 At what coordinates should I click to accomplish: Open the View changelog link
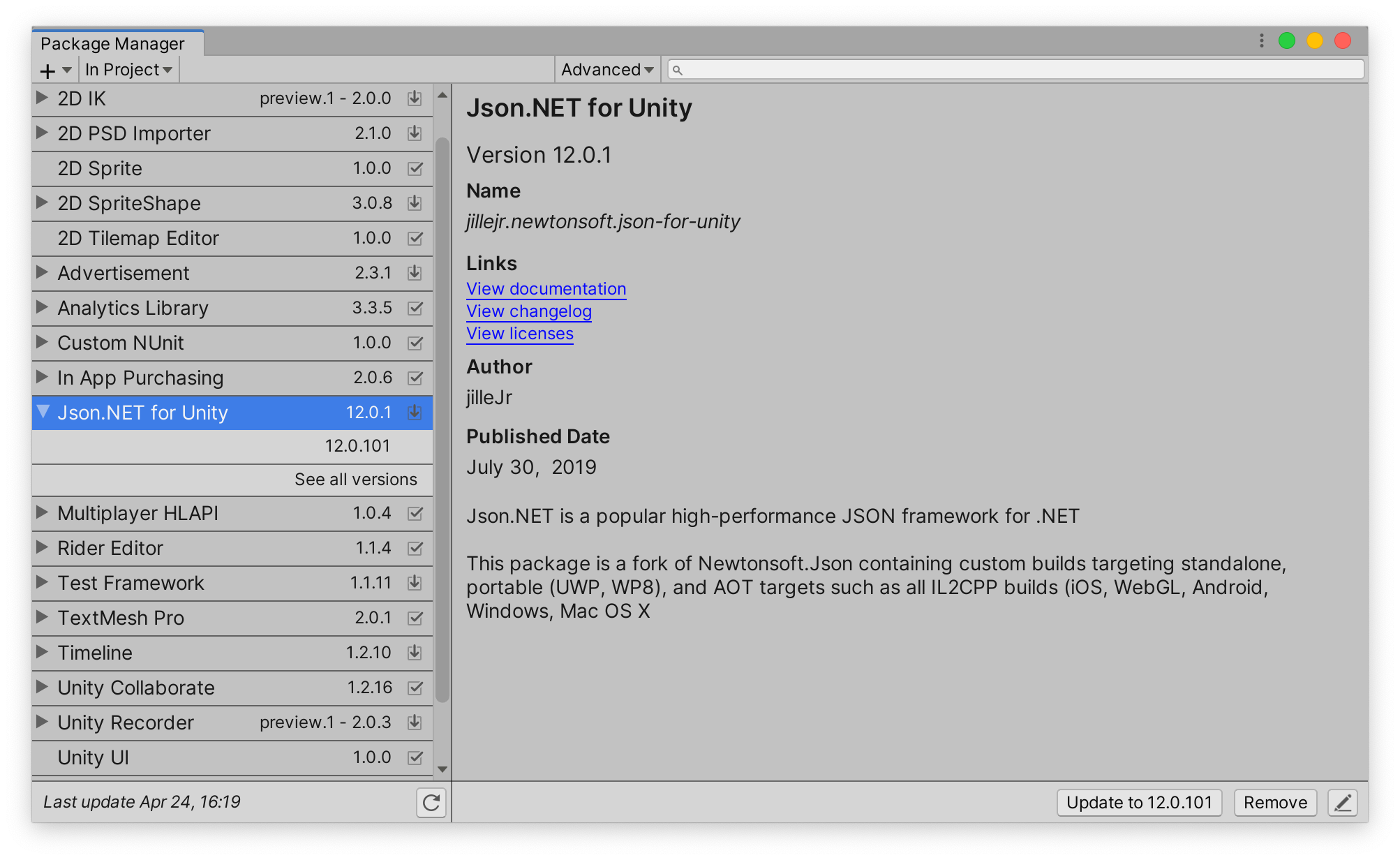tap(528, 311)
